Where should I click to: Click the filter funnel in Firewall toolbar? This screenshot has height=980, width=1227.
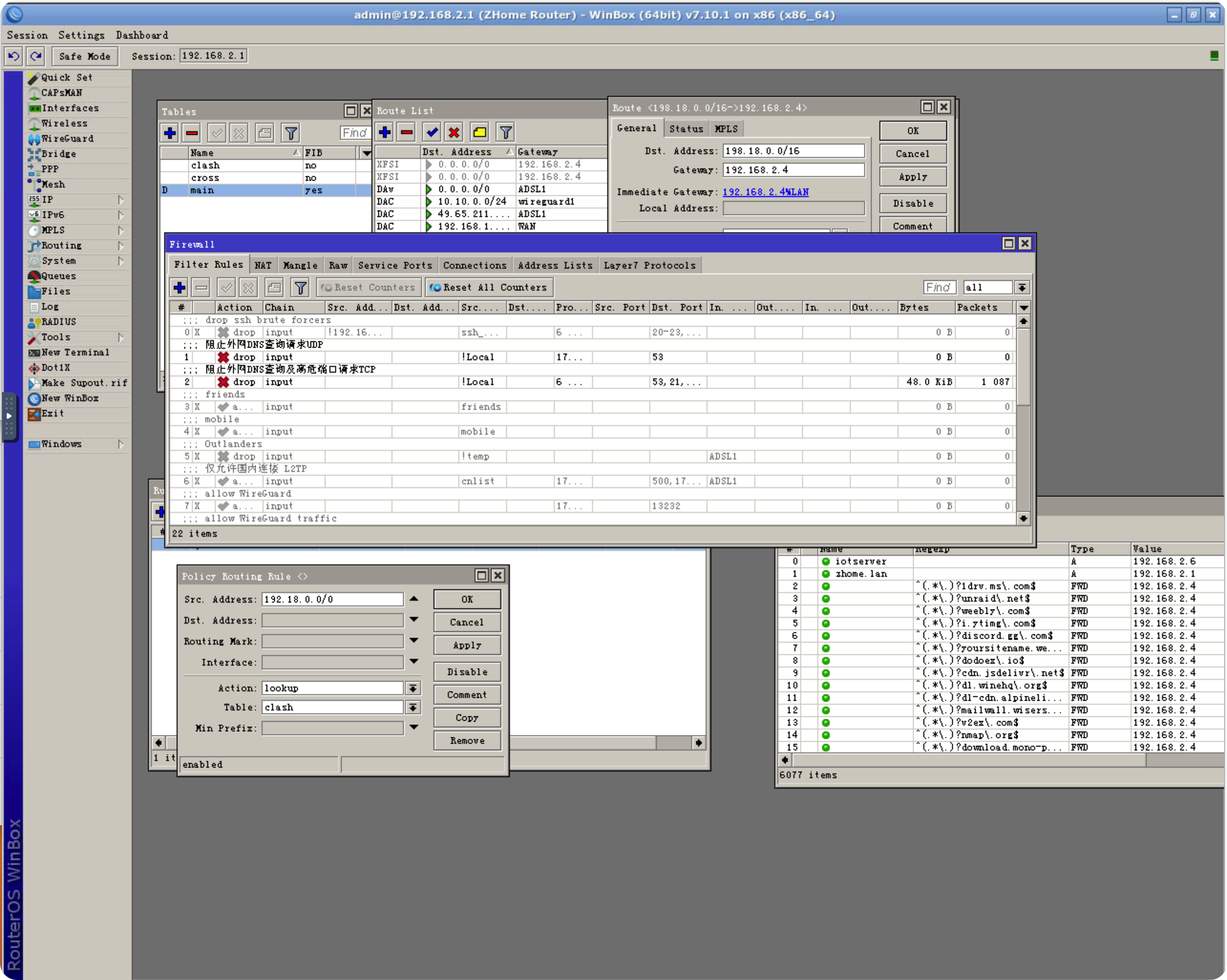pos(300,288)
